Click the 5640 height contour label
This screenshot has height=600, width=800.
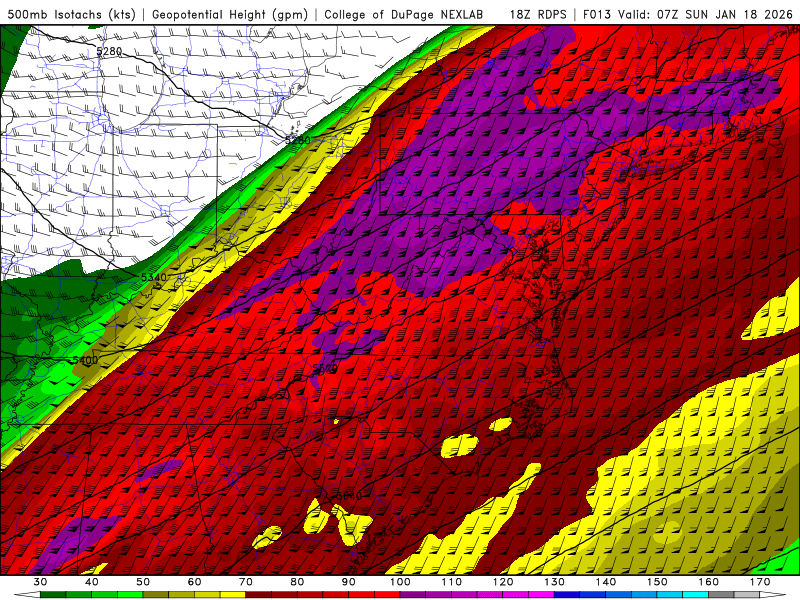click(x=349, y=495)
